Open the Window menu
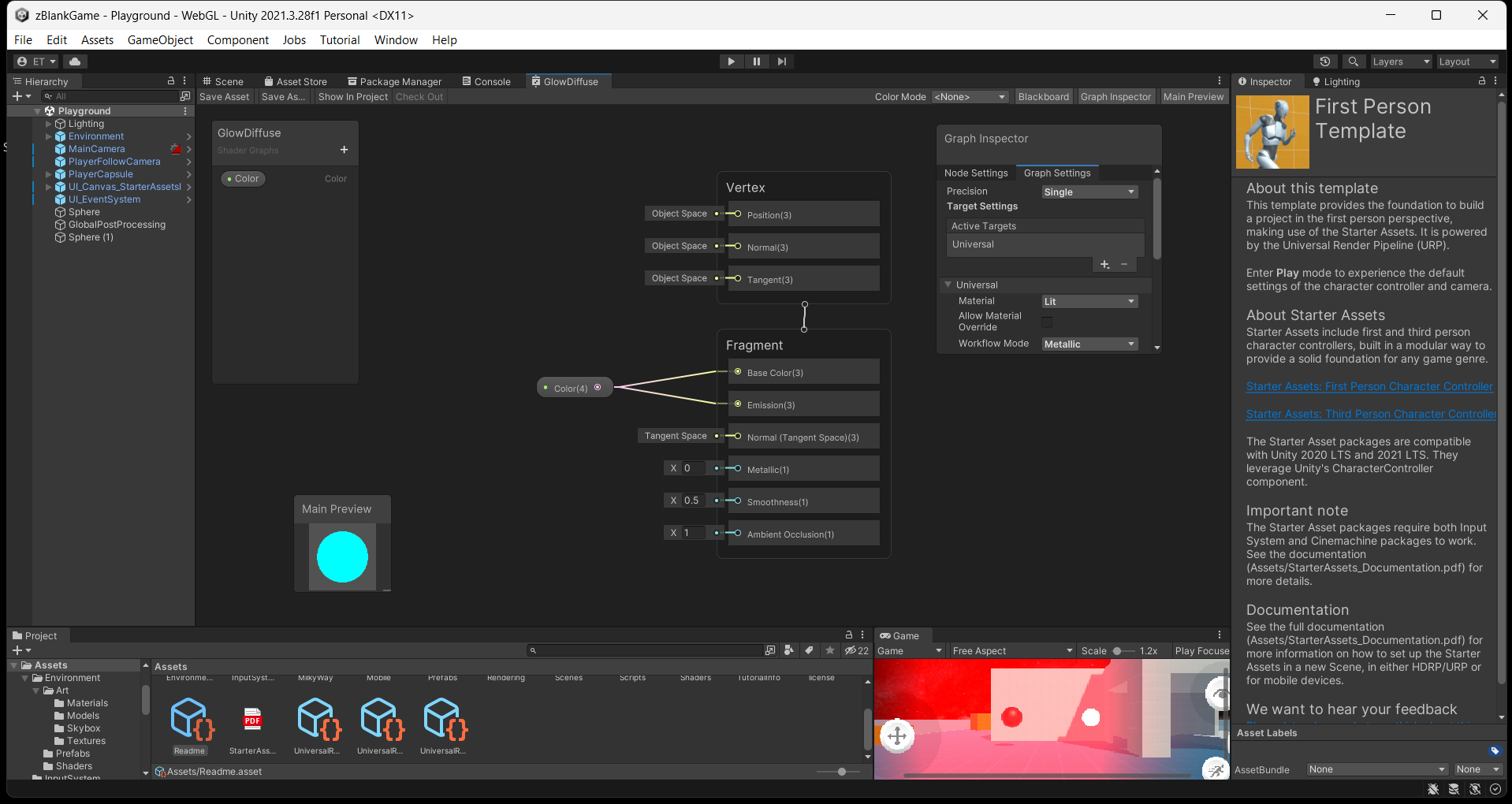Screen dimensions: 1512x804 click(396, 39)
